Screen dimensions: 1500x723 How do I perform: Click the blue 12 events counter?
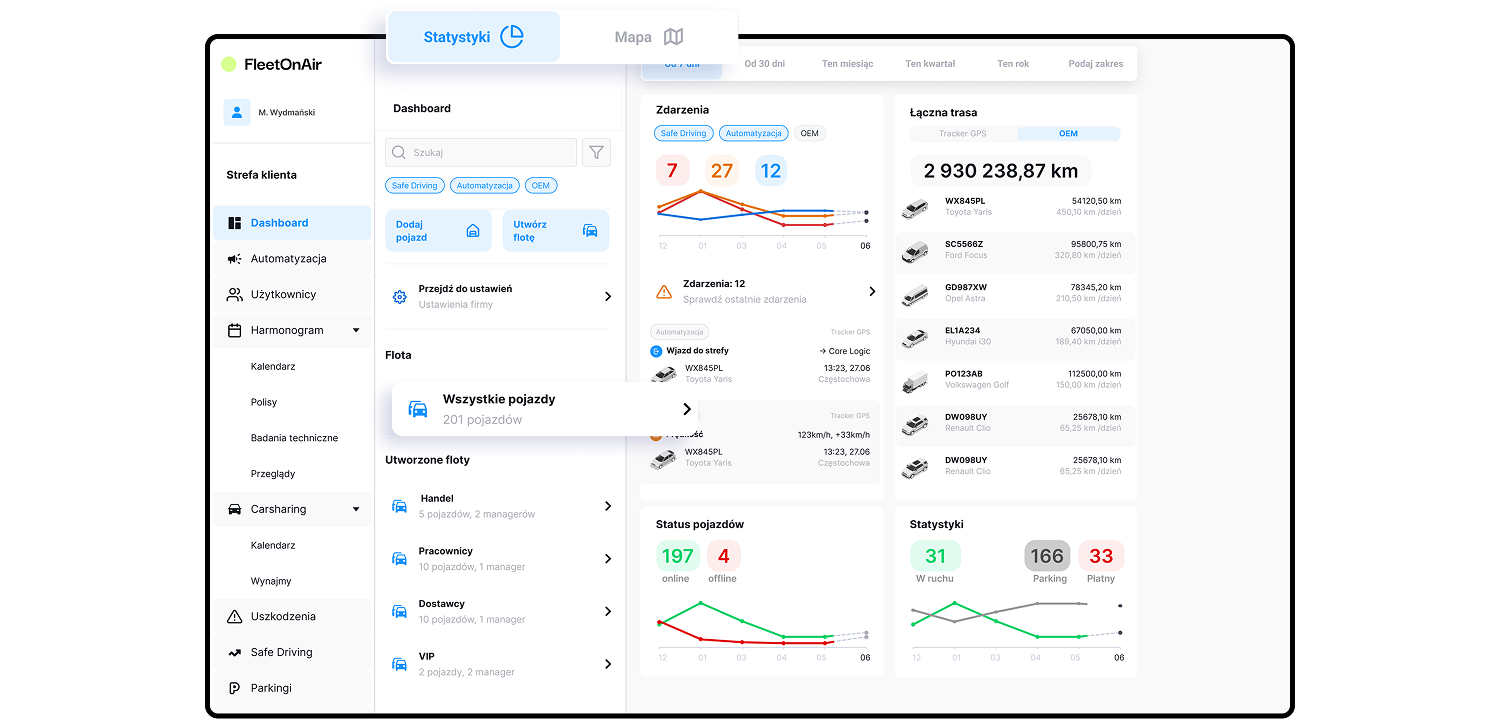(x=770, y=171)
